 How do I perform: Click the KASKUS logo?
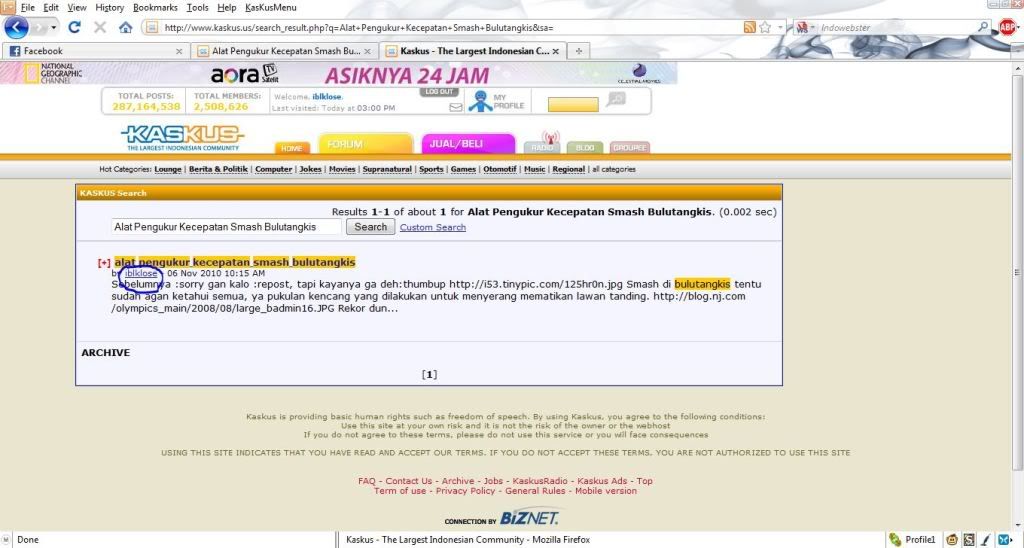click(182, 138)
